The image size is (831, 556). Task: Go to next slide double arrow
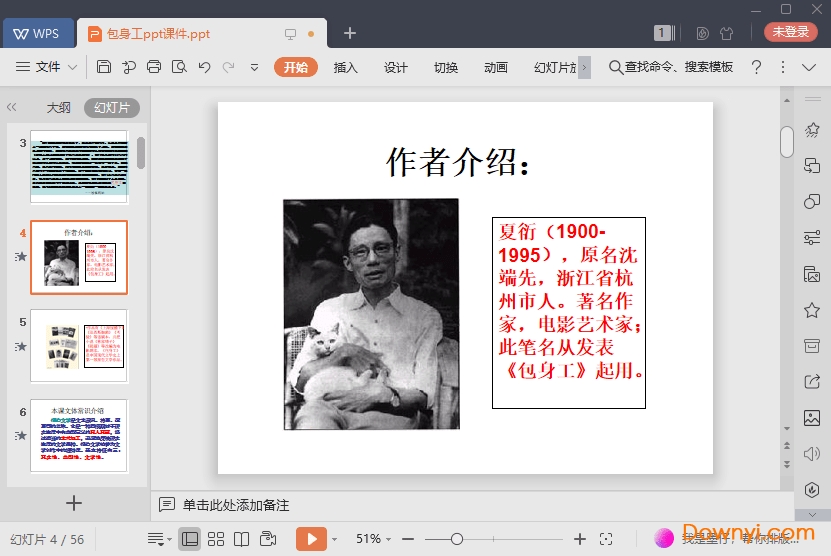coord(787,464)
